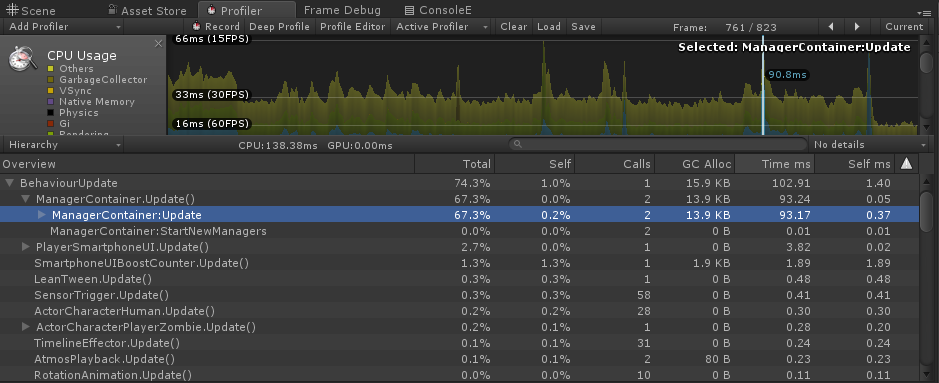The height and width of the screenshot is (383, 939).
Task: Collapse the BehaviourUpdate tree row
Action: click(9, 183)
